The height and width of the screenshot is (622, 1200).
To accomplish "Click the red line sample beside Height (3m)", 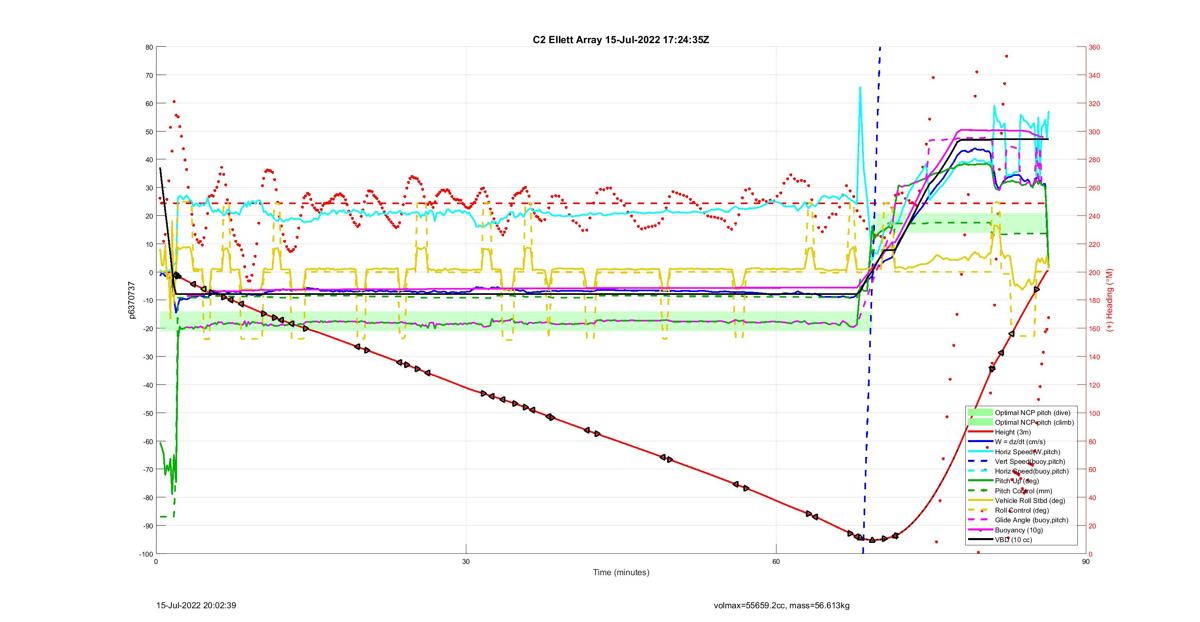I will (981, 432).
